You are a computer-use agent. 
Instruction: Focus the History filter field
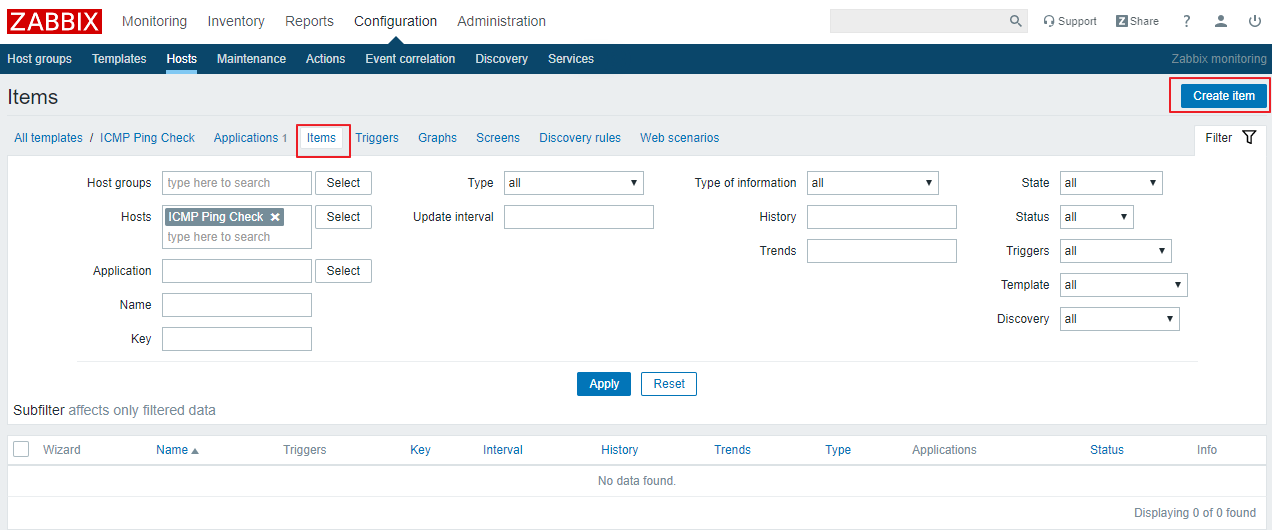tap(882, 217)
